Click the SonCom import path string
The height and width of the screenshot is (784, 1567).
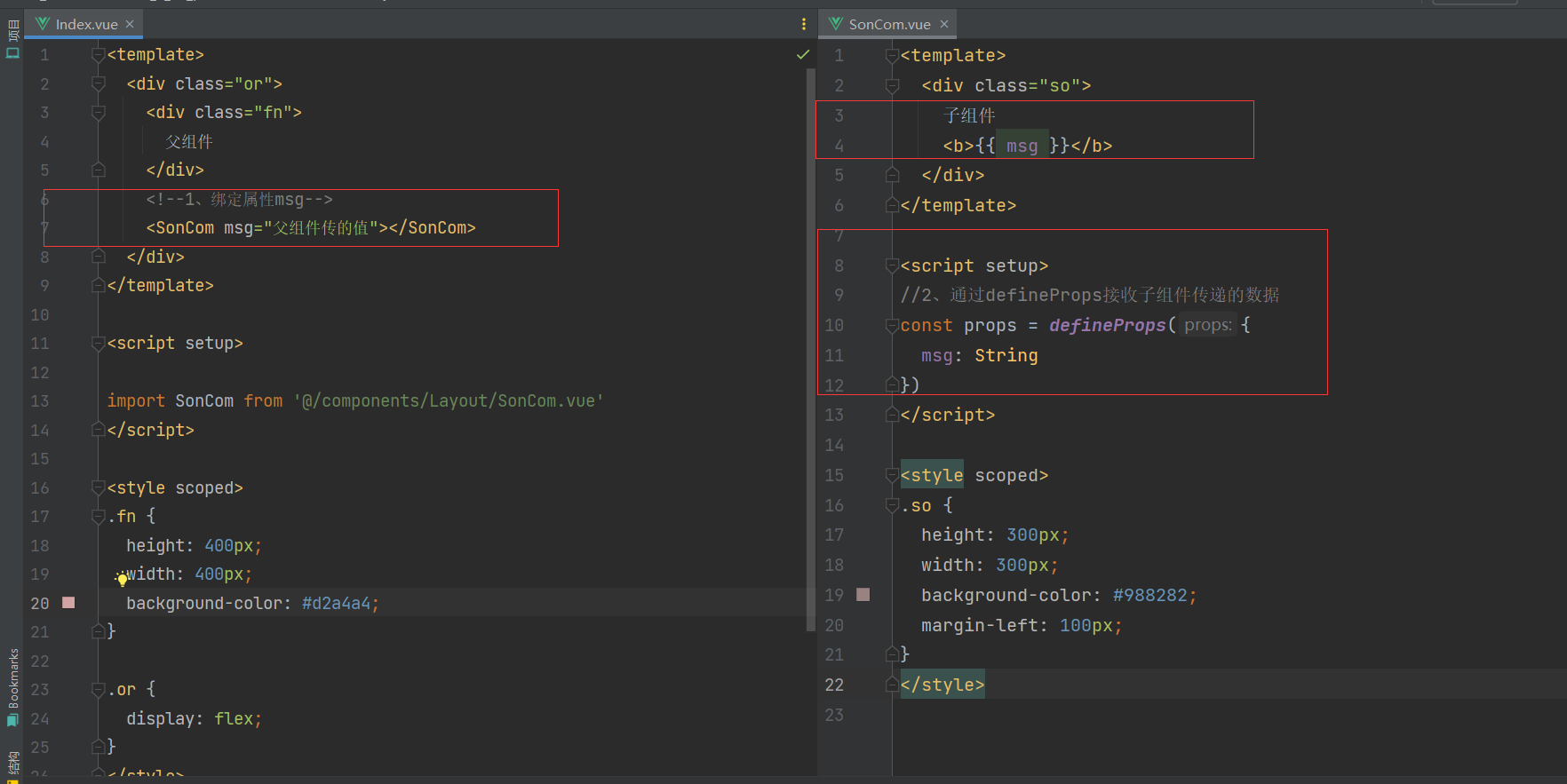pyautogui.click(x=449, y=401)
